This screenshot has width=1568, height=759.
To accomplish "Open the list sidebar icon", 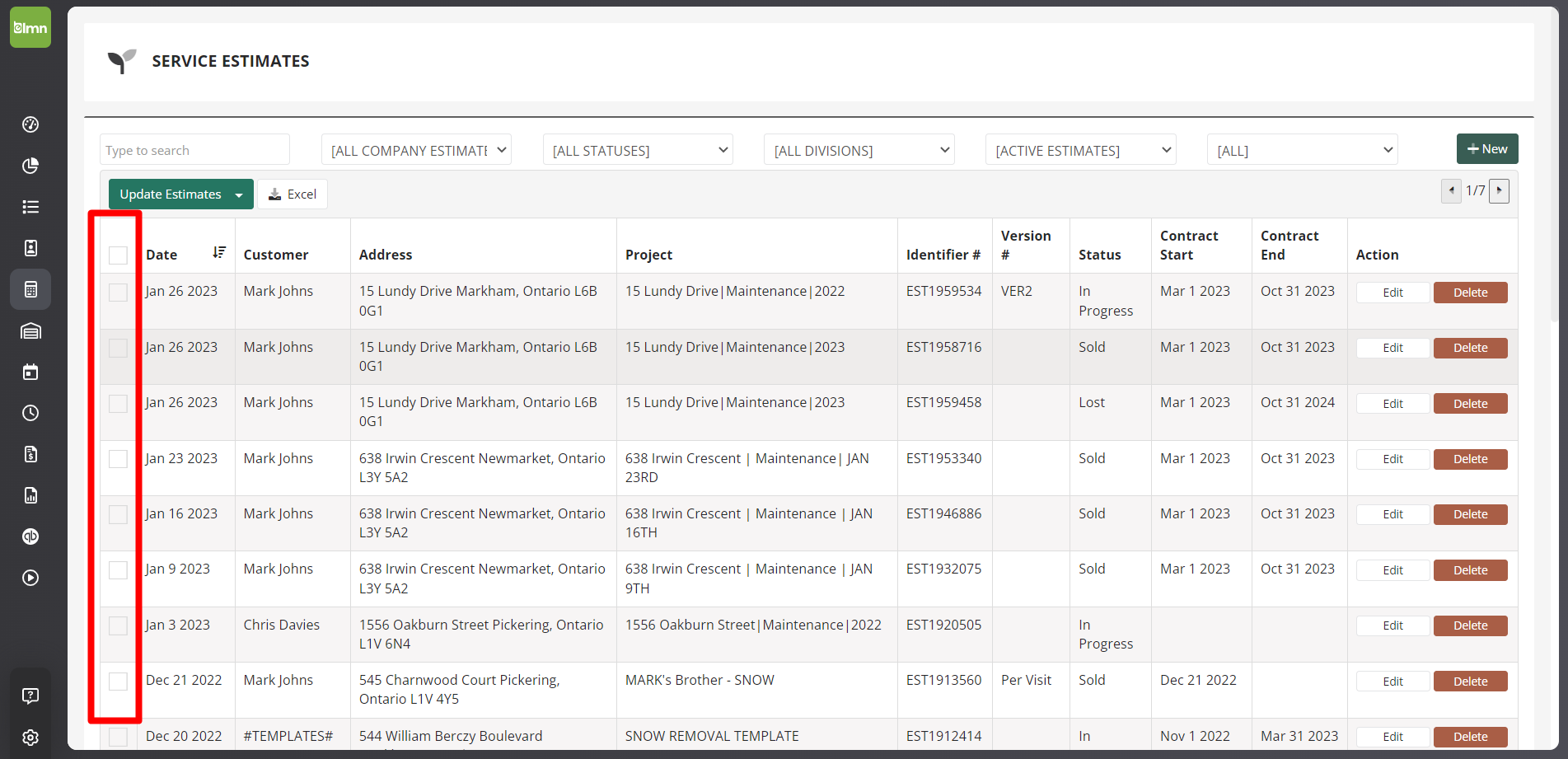I will (30, 207).
